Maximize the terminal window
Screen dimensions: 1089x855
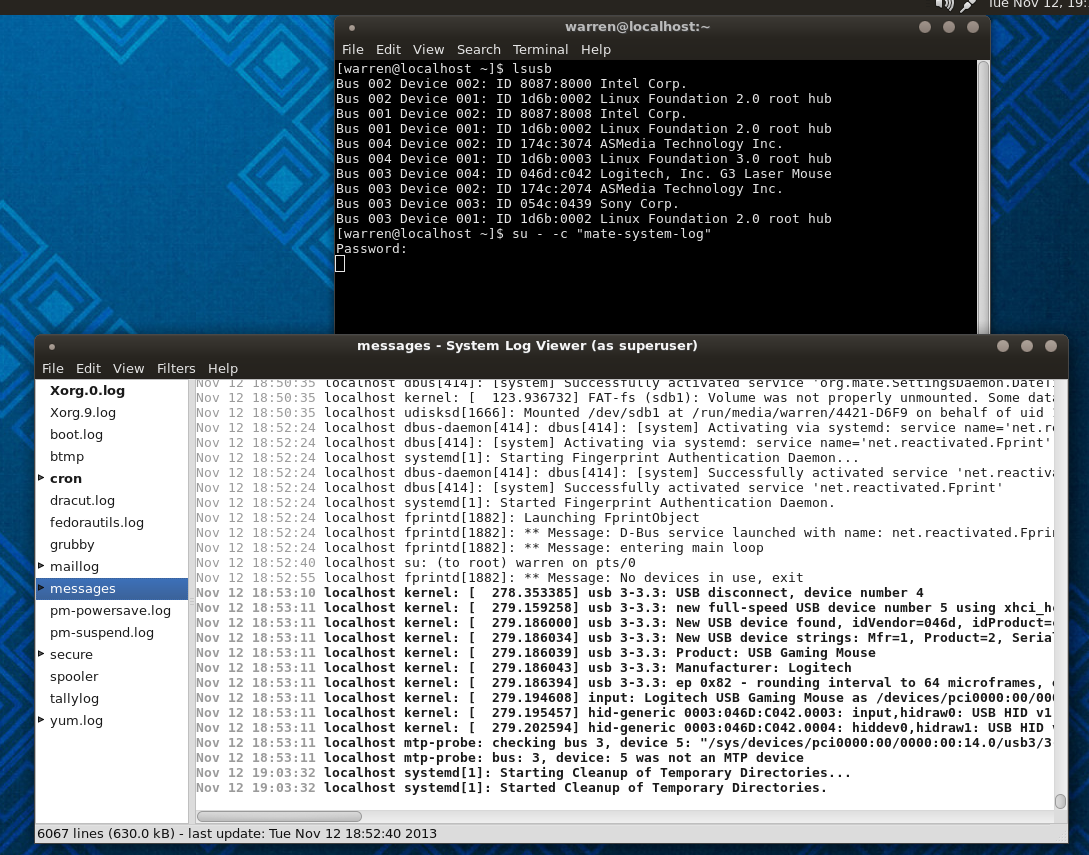[x=949, y=27]
